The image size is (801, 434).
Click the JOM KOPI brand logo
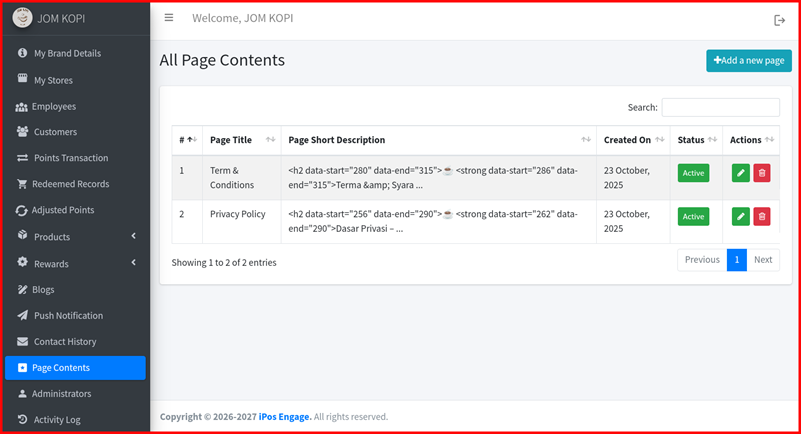pos(22,18)
